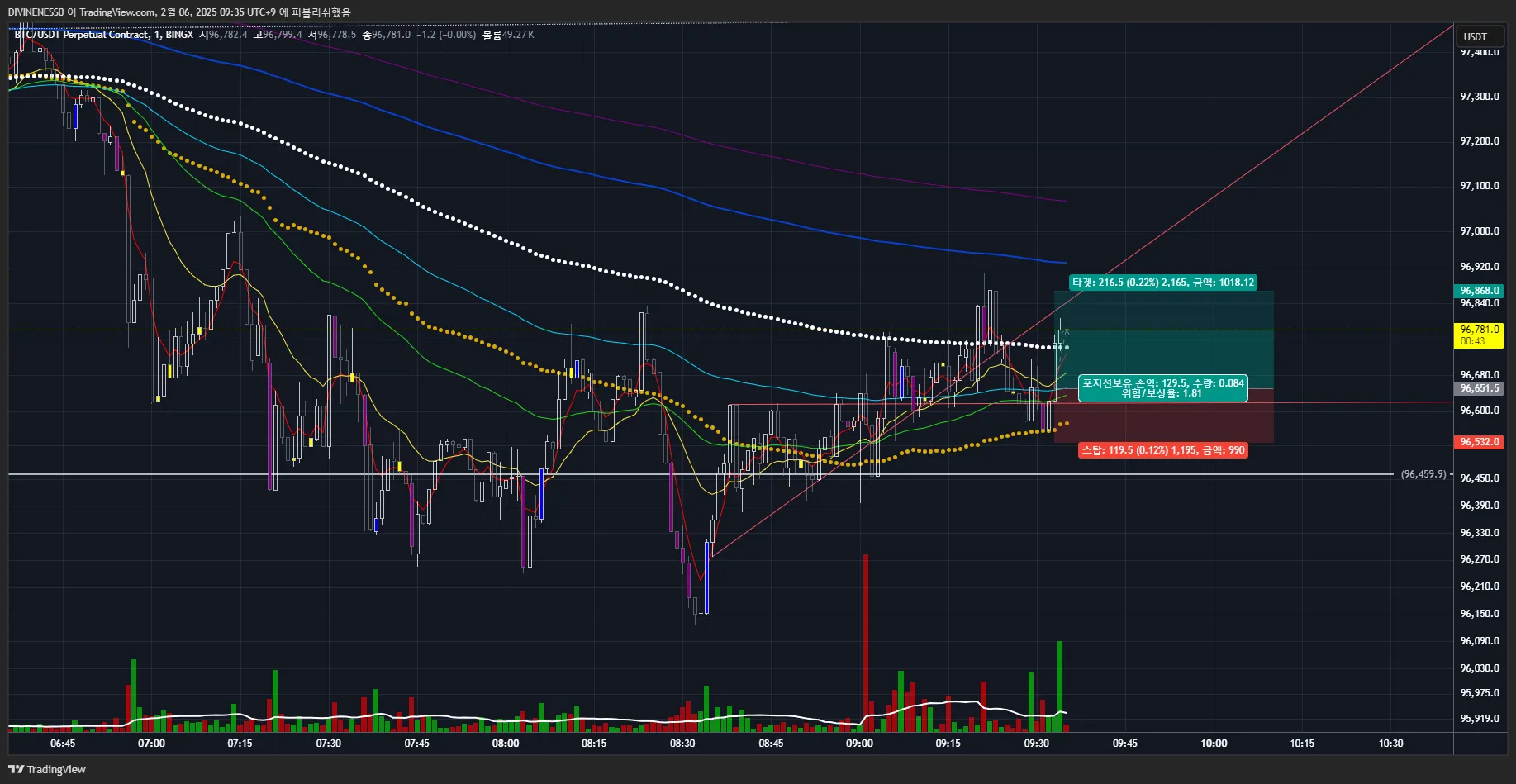Click the volume readout 볼륨49.27K
Viewport: 1516px width, 784px height.
tap(508, 35)
